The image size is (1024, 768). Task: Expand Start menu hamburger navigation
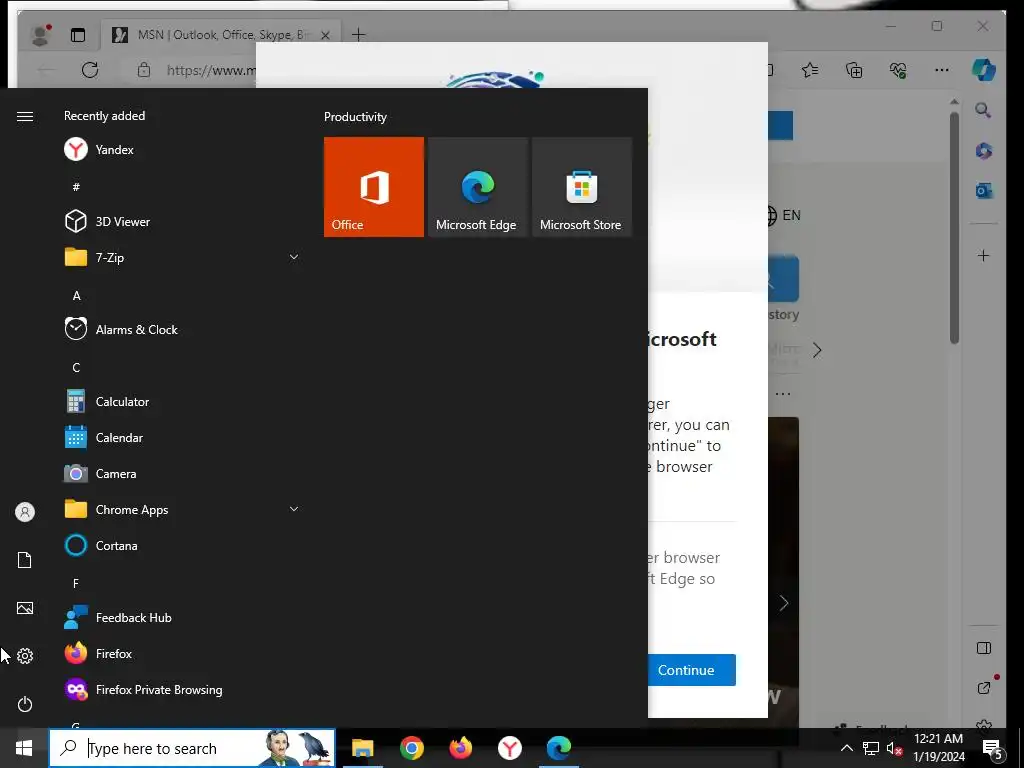[x=25, y=116]
